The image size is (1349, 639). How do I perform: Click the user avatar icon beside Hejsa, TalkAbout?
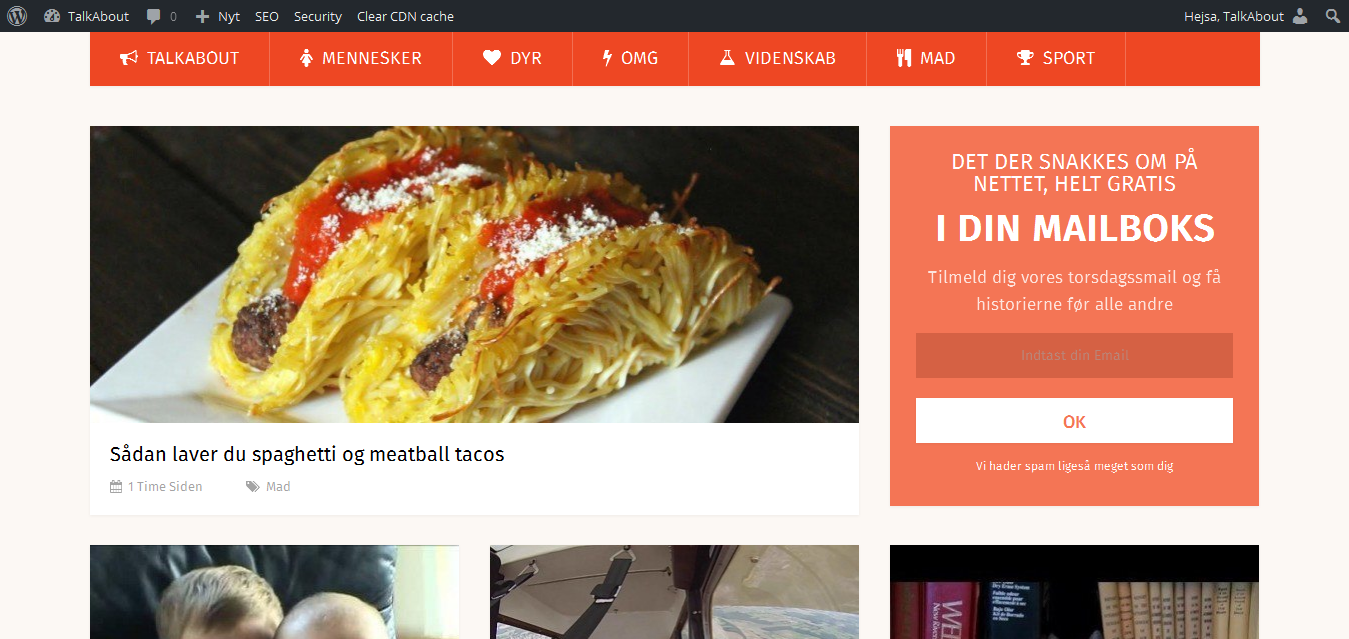[x=1300, y=16]
